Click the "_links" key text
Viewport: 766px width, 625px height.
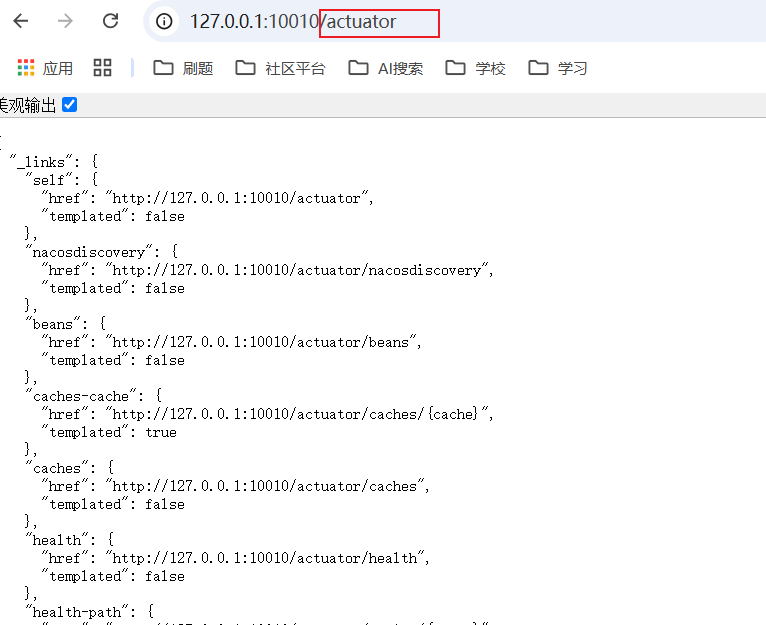(41, 162)
